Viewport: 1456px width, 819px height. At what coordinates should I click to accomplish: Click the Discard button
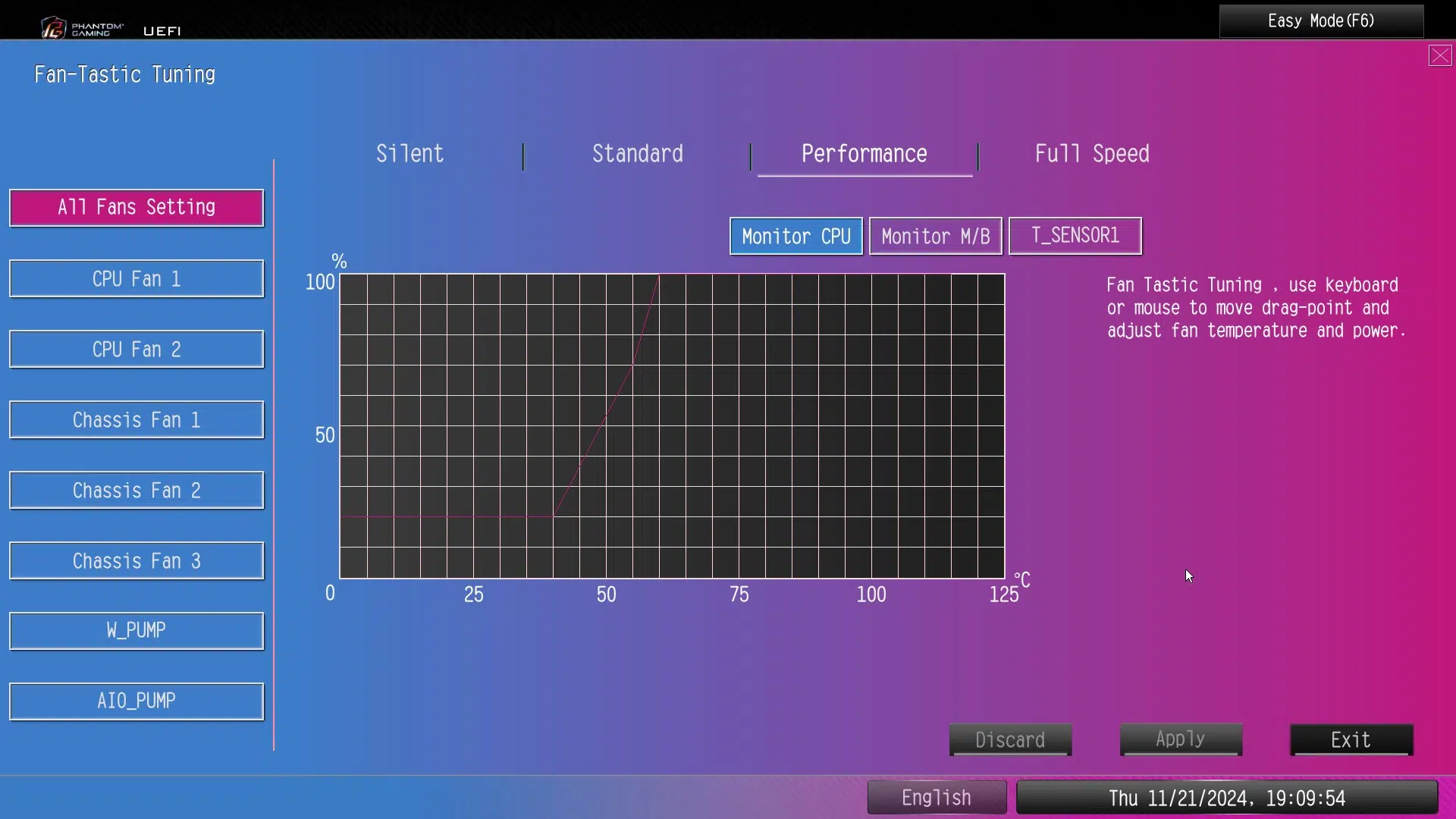[x=1010, y=740]
